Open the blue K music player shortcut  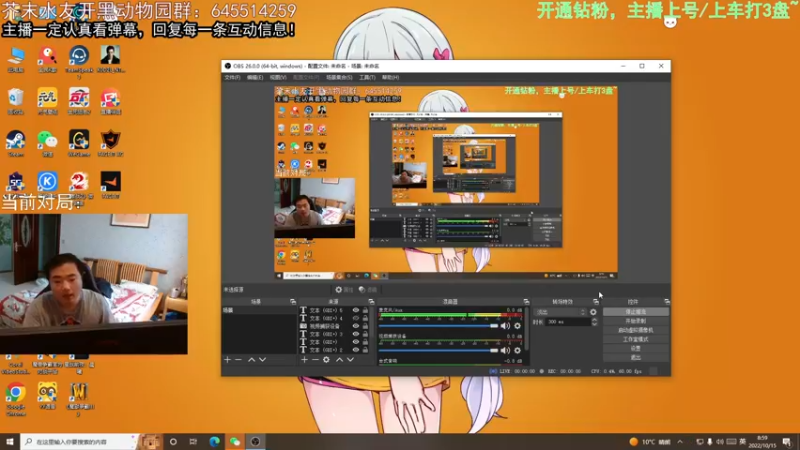[x=47, y=182]
